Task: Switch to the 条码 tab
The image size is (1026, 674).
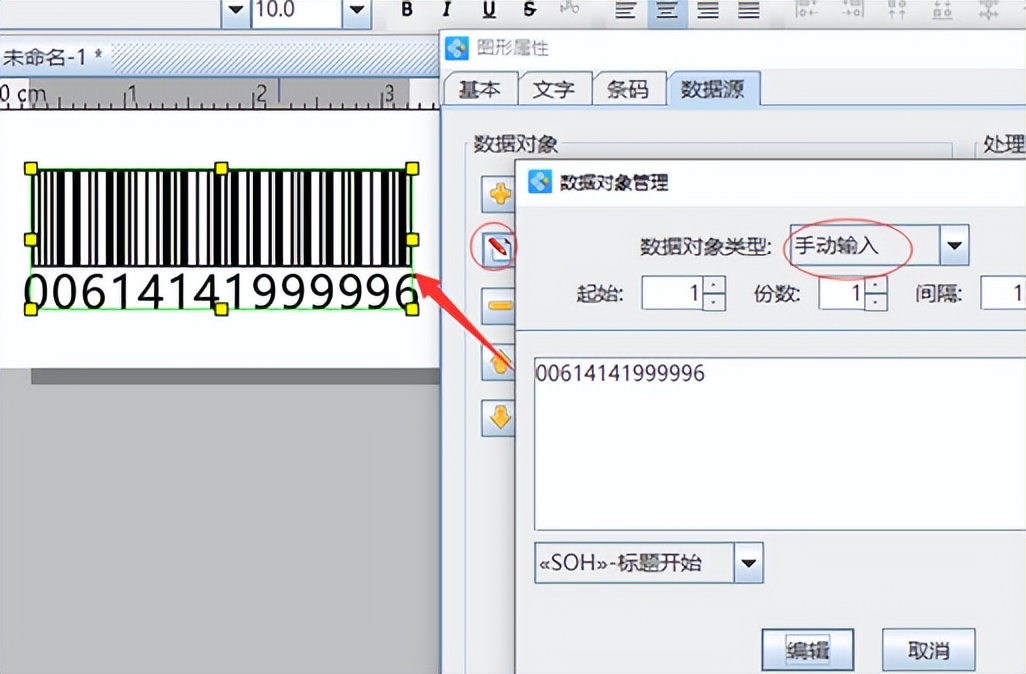Action: (630, 88)
